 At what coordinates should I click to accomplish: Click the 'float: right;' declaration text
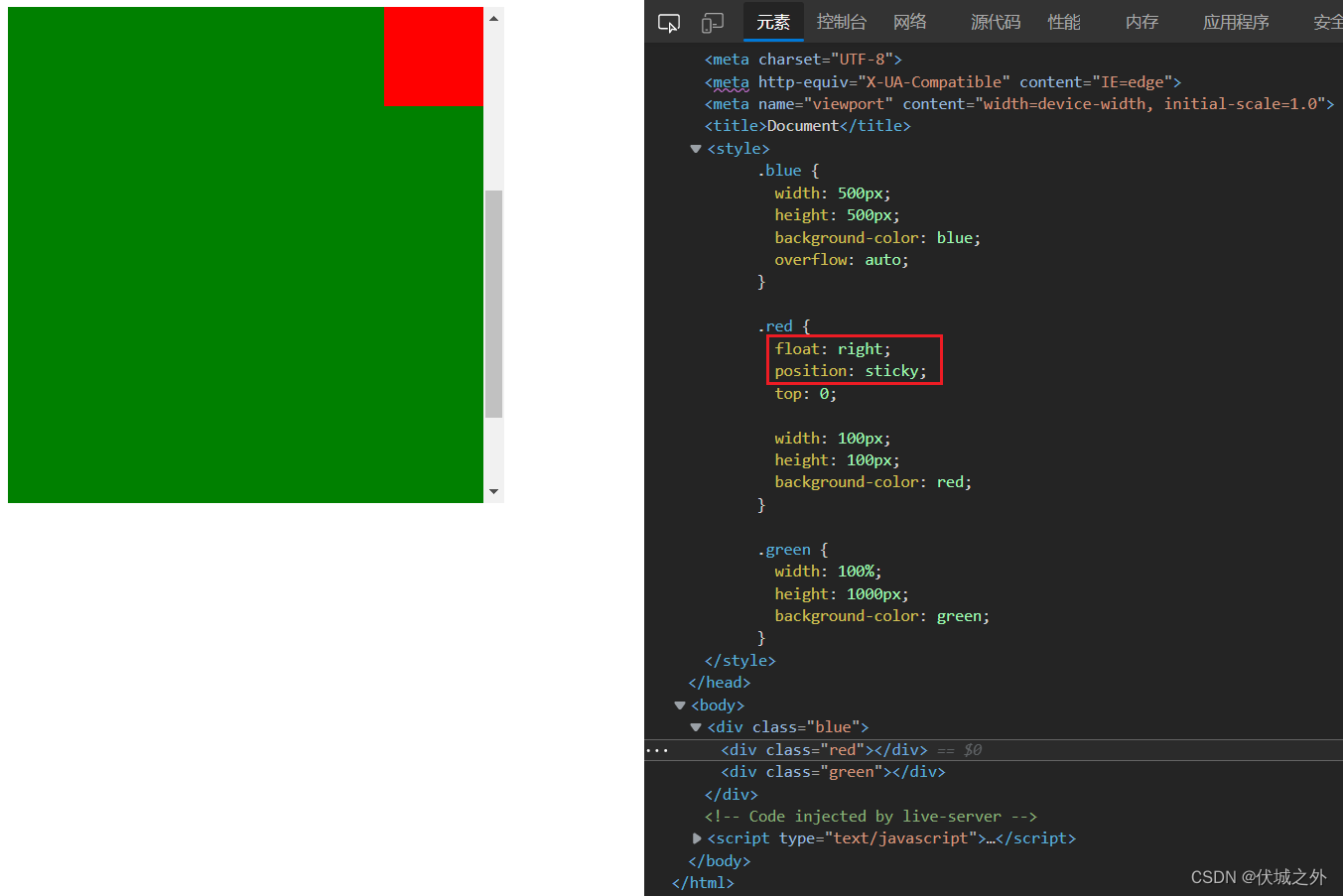coord(833,349)
